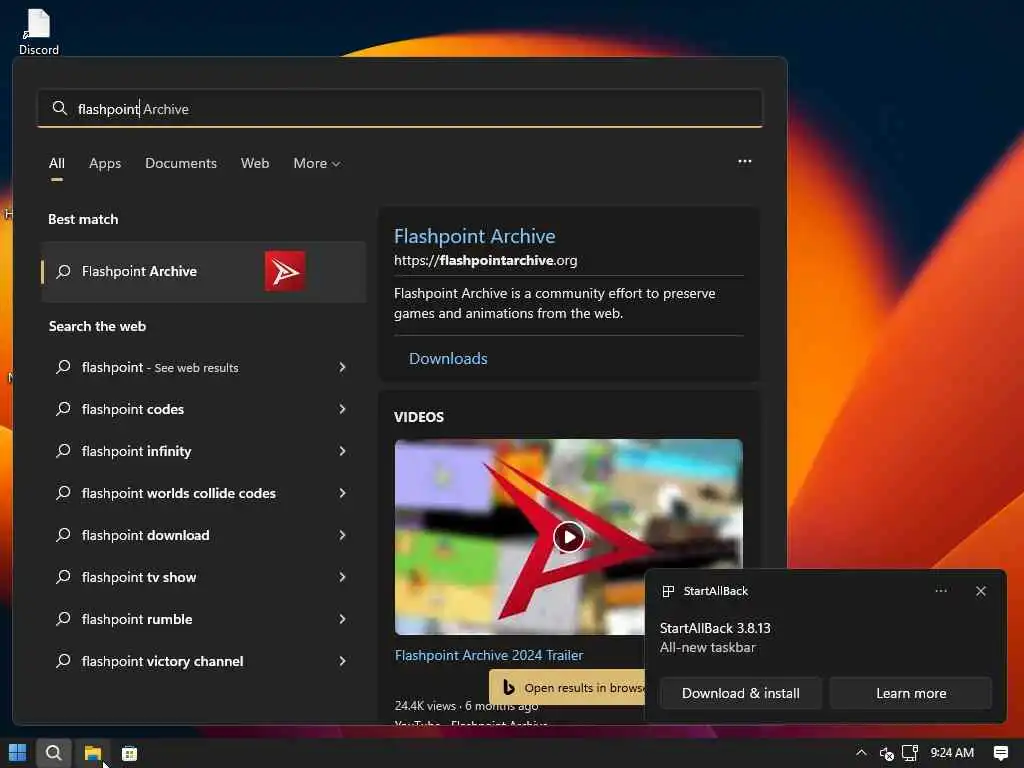Open the red Flashpoint logo in Best match
This screenshot has width=1024, height=768.
tap(285, 271)
